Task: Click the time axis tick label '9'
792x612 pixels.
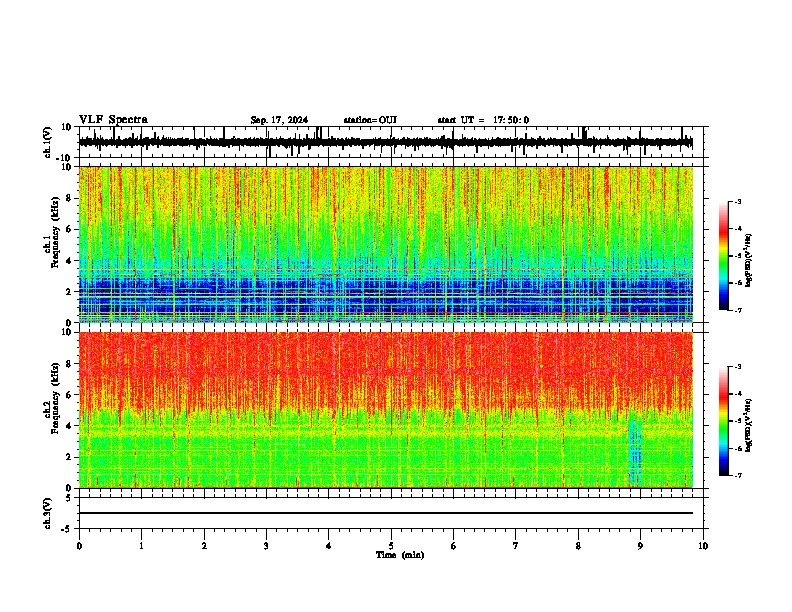Action: point(640,546)
